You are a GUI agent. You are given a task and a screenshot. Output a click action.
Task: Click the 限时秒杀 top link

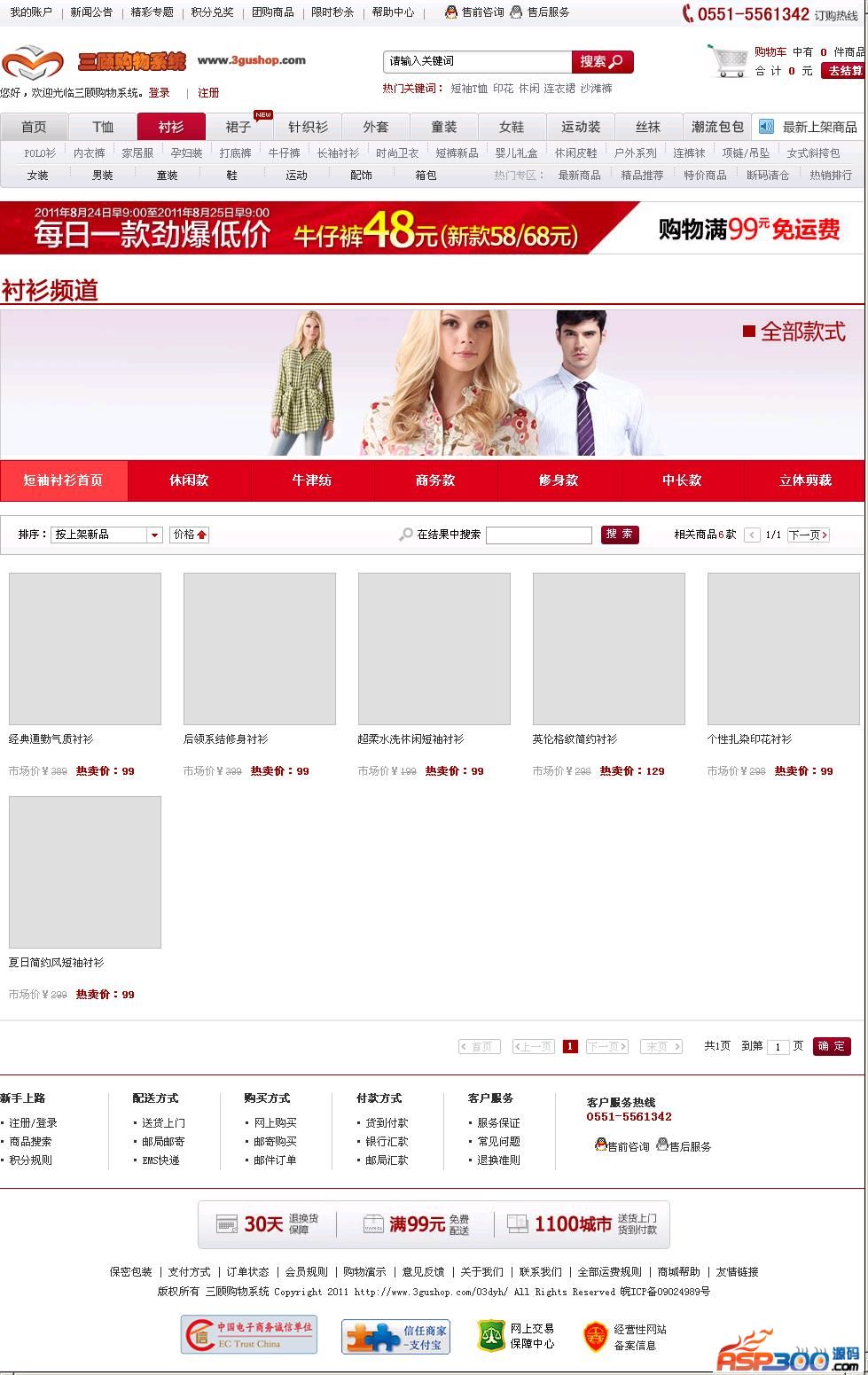click(332, 12)
